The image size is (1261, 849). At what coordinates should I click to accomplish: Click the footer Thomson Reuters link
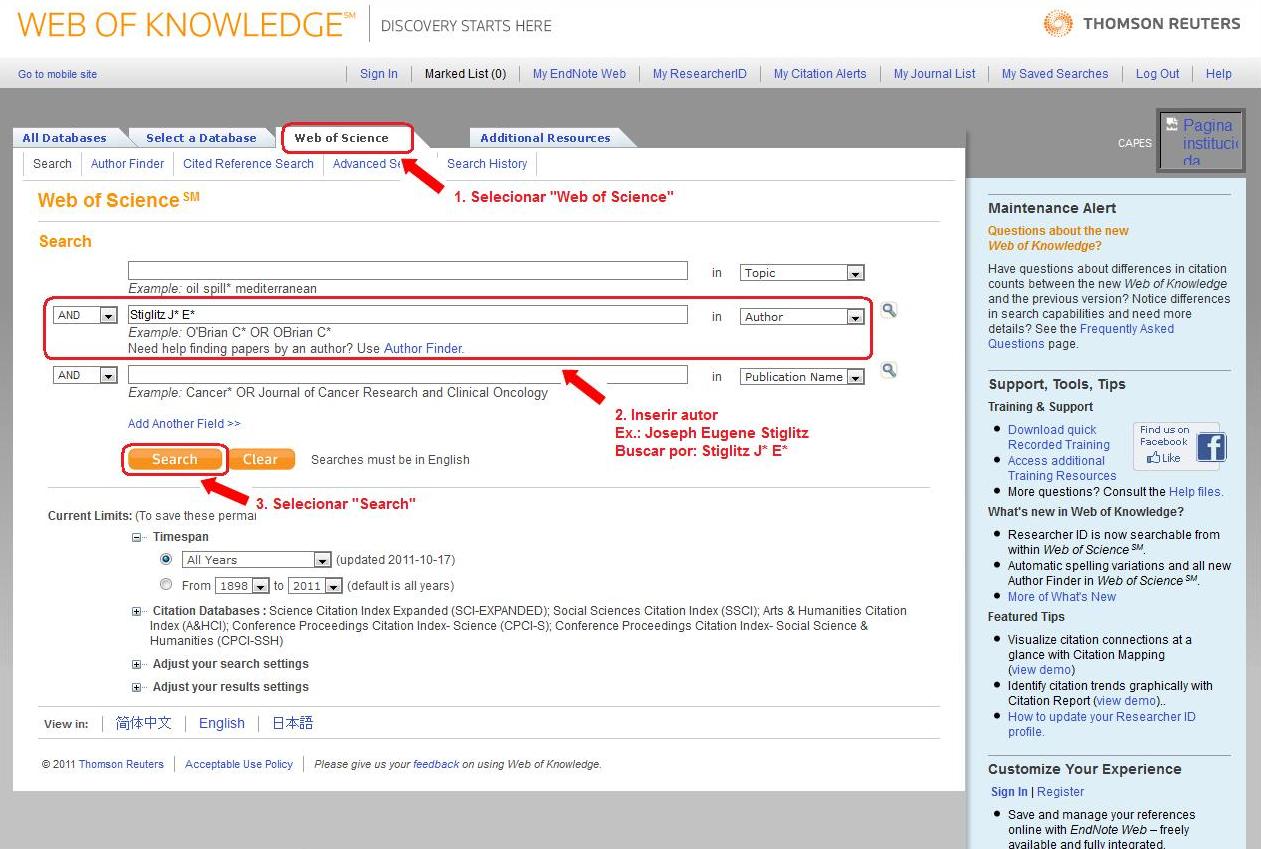pyautogui.click(x=121, y=764)
